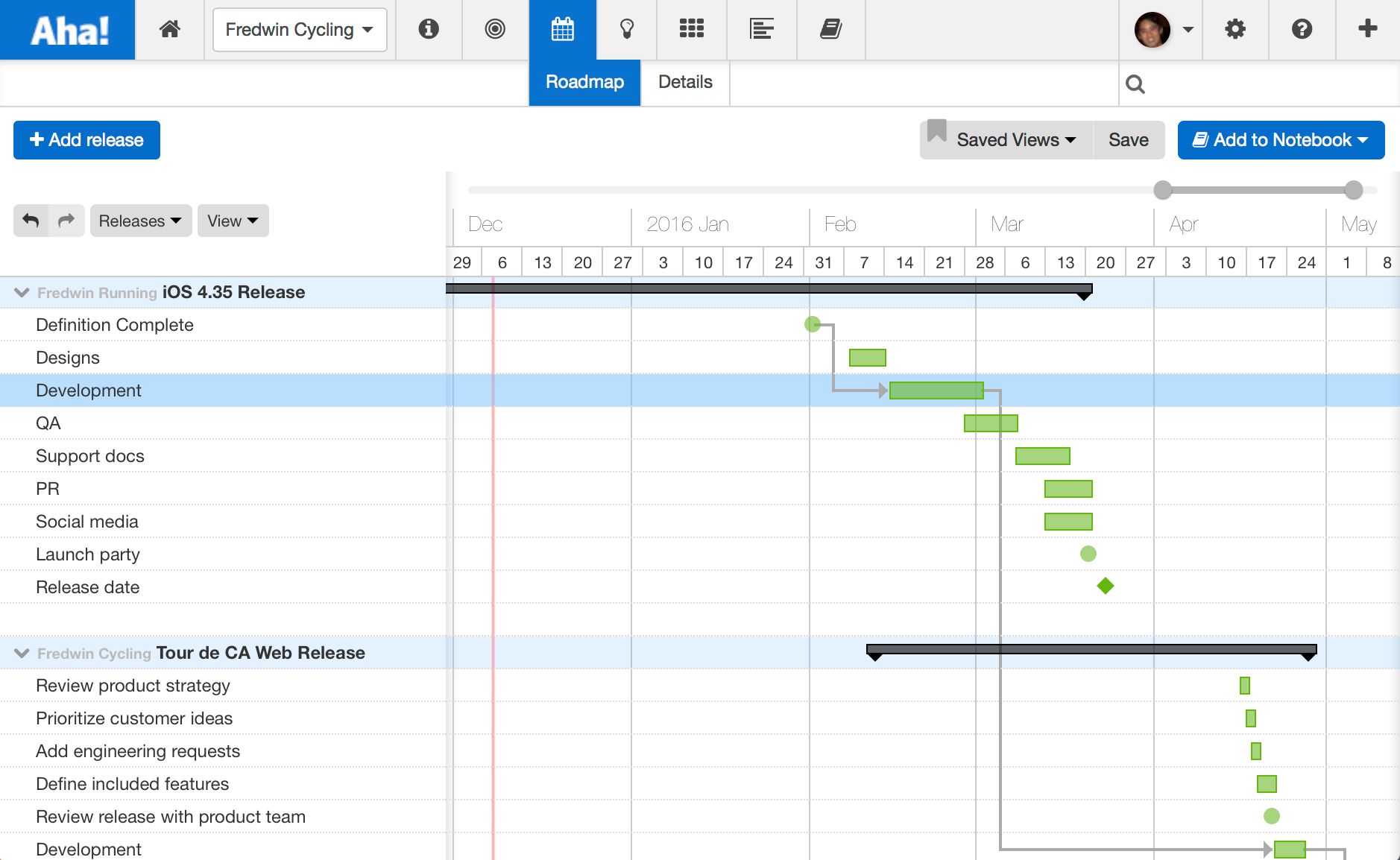1400x860 pixels.
Task: Click the Features grid icon
Action: pyautogui.click(x=692, y=29)
